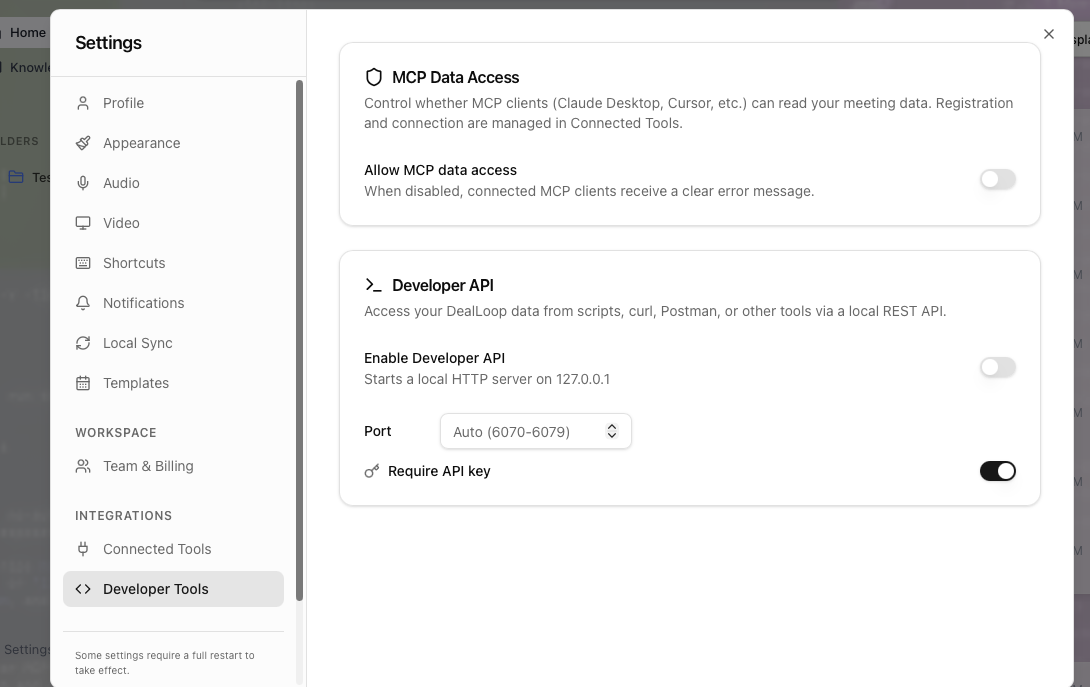The height and width of the screenshot is (687, 1090).
Task: Switch to the Connected Tools section
Action: click(156, 548)
